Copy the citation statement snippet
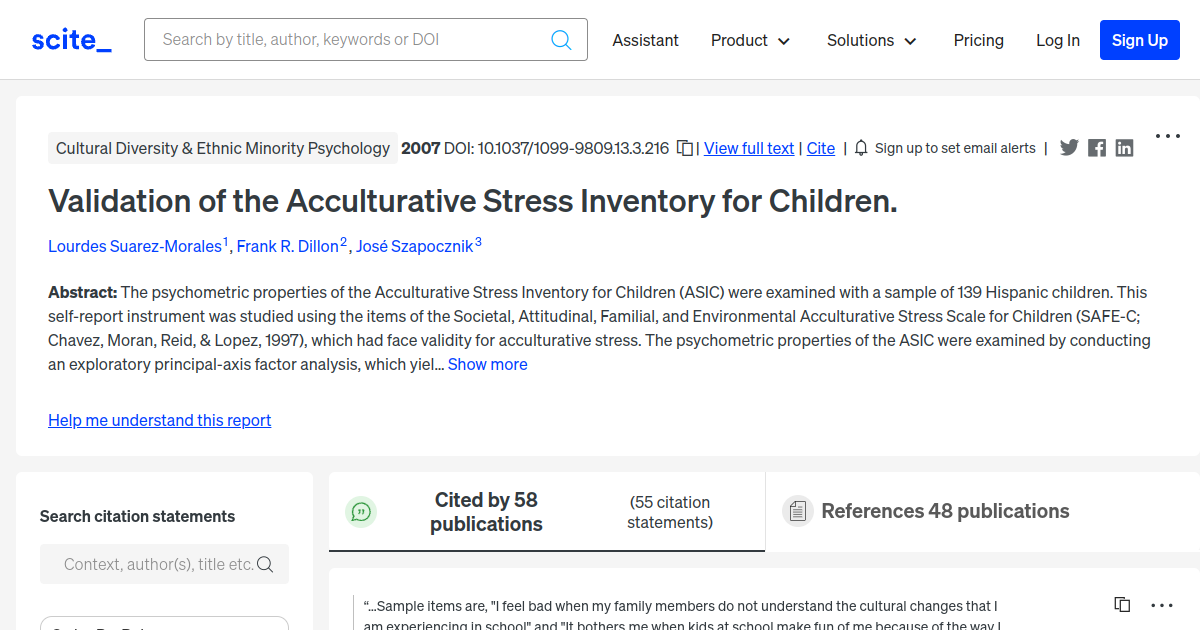1200x630 pixels. (1122, 605)
